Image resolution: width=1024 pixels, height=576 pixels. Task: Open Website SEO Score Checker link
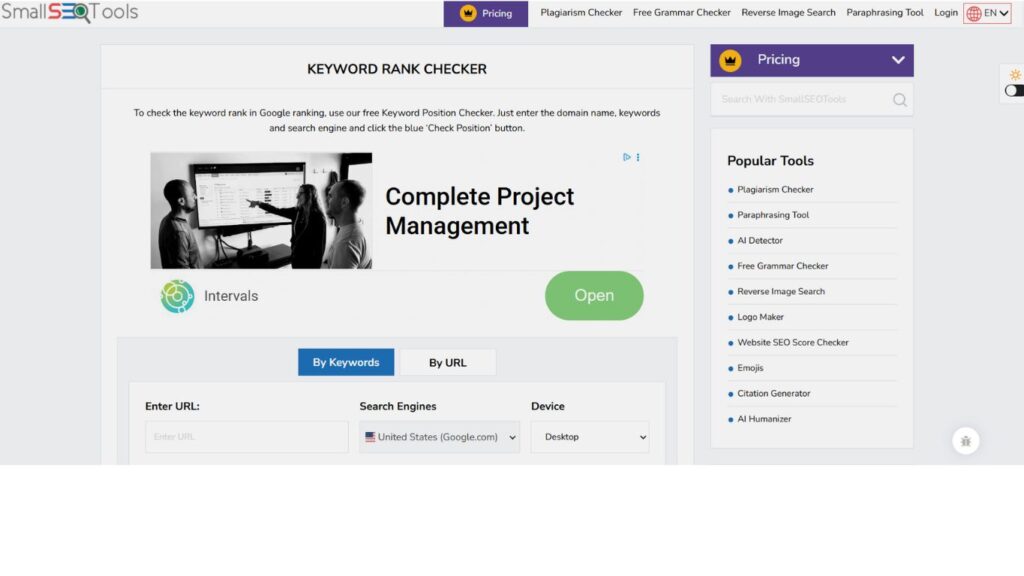[x=793, y=342]
